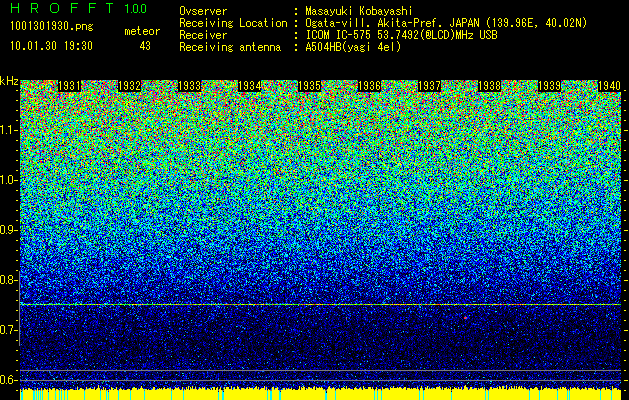Click the 1940 time marker
This screenshot has height=400, width=629.
(x=609, y=86)
